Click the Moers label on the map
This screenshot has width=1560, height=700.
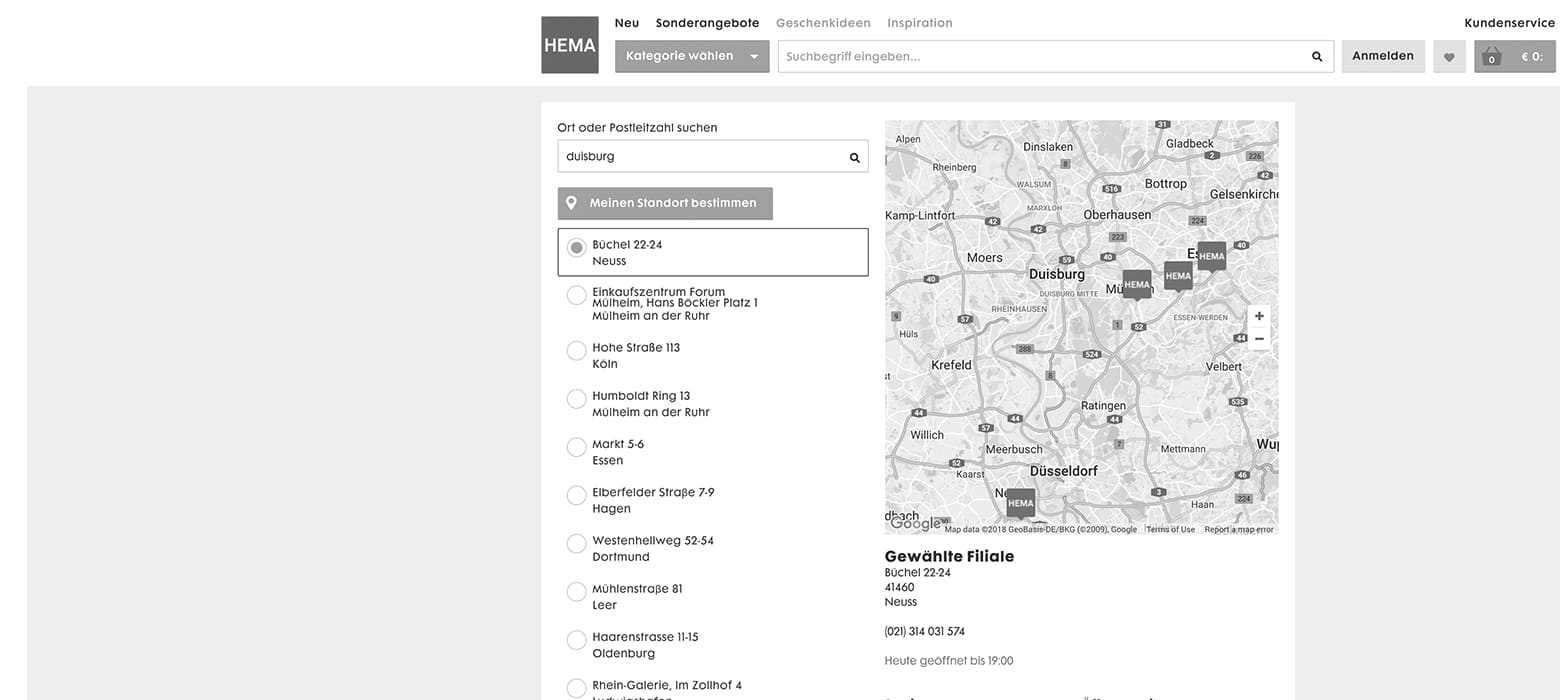[985, 258]
